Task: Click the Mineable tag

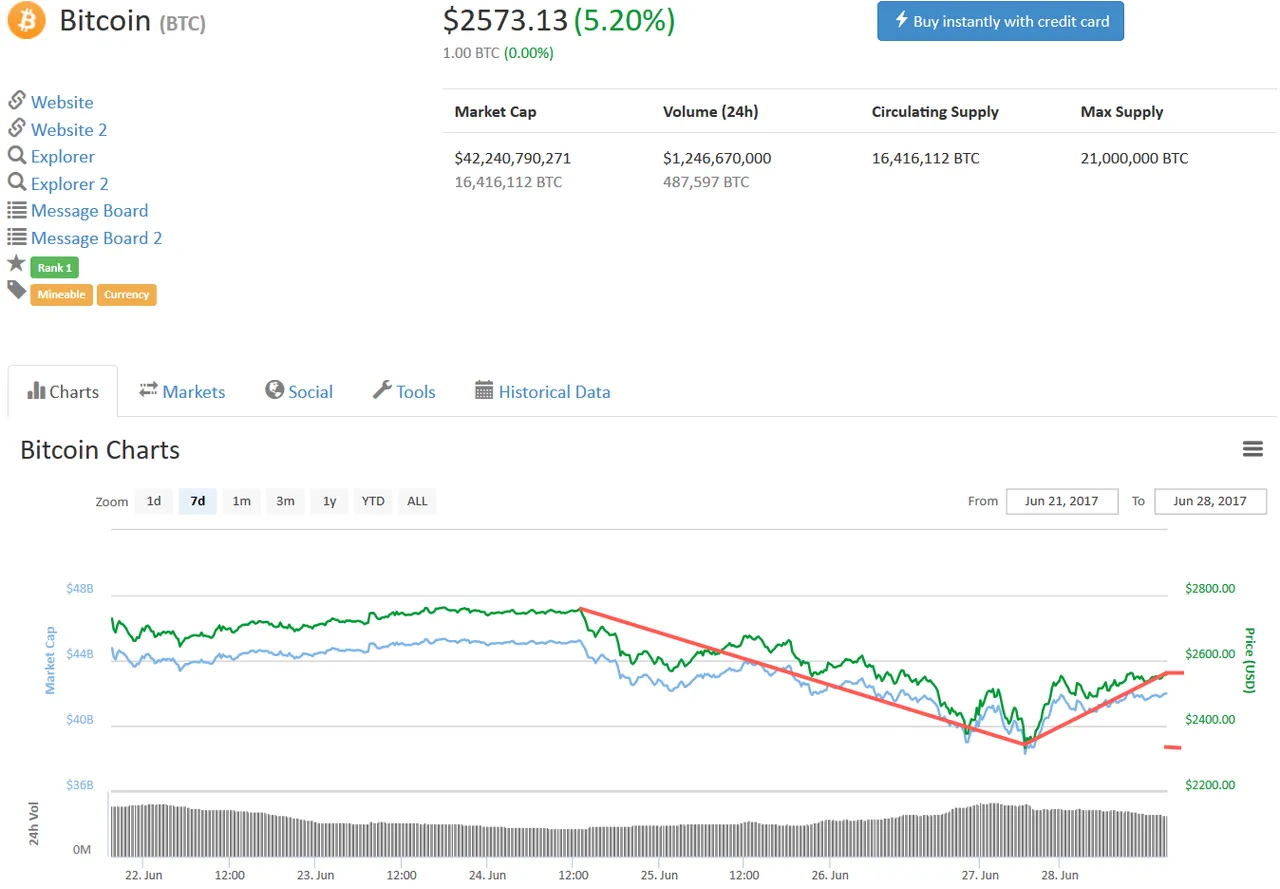Action: [61, 294]
